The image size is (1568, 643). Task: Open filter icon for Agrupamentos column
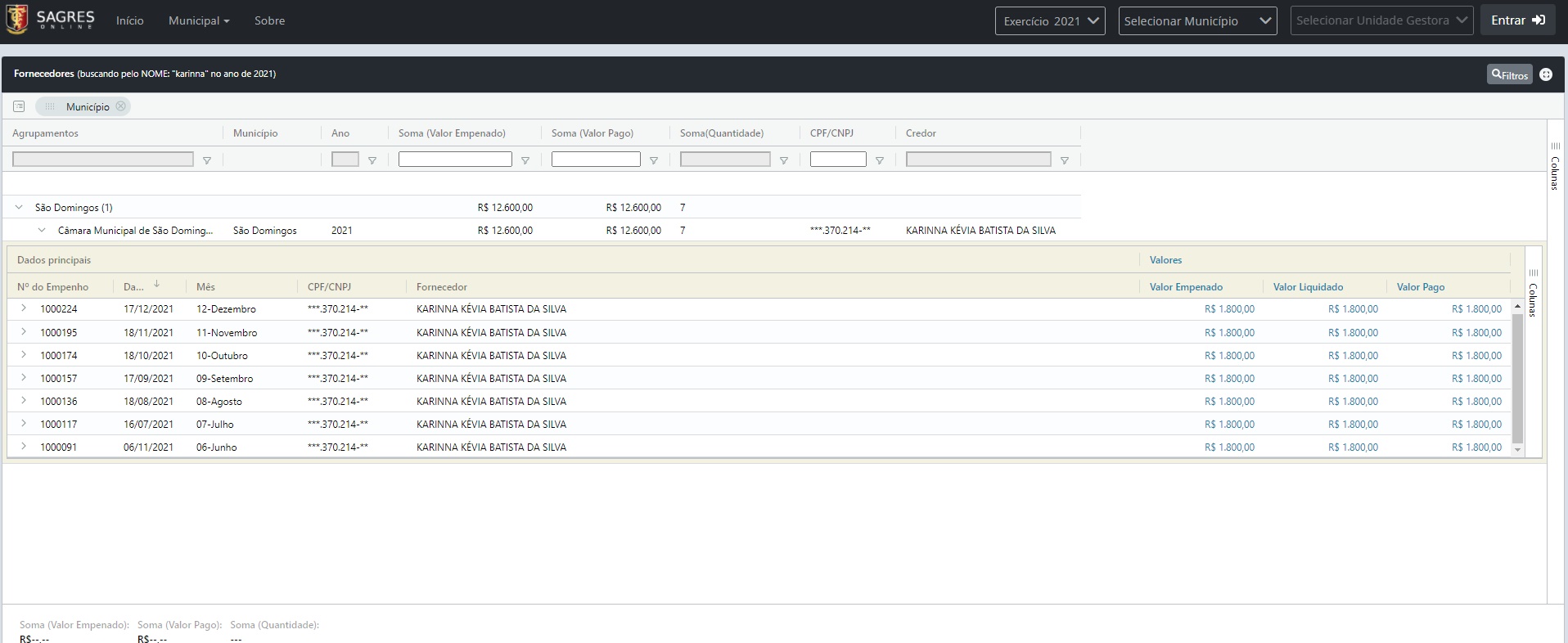[x=207, y=160]
